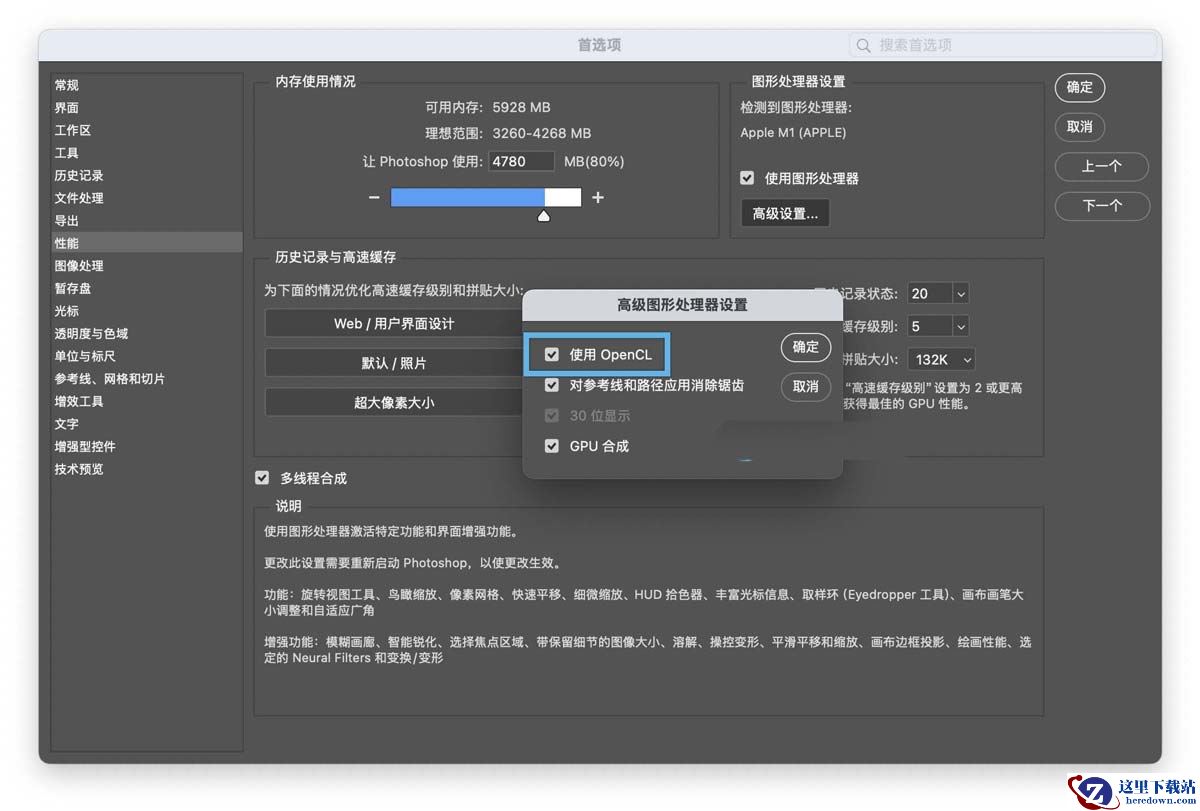Image resolution: width=1200 pixels, height=811 pixels.
Task: Click the 高级设置... button
Action: pyautogui.click(x=785, y=213)
